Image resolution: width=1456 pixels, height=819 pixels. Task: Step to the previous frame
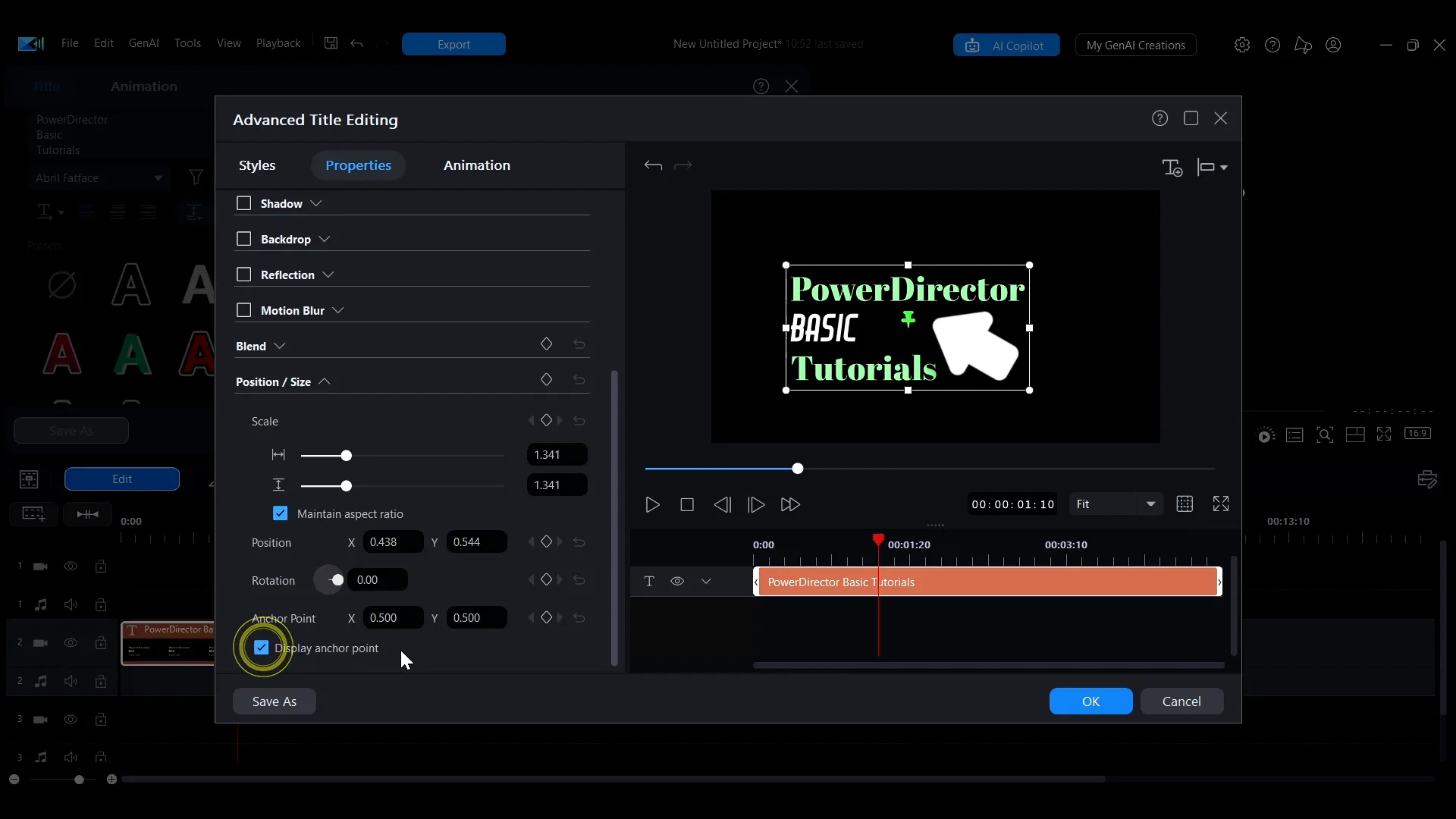coord(723,505)
